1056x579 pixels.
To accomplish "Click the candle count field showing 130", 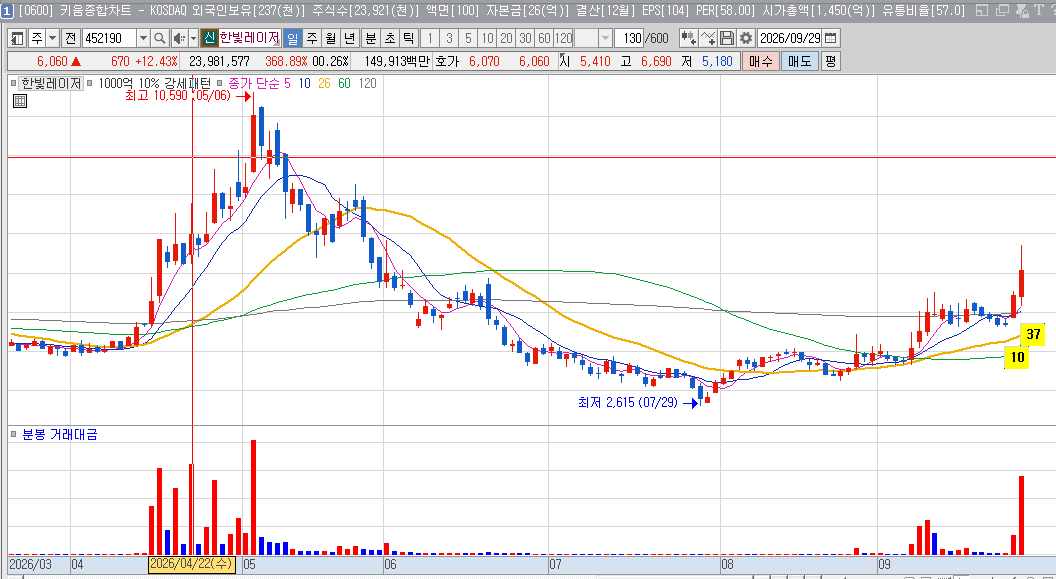I will tap(629, 38).
